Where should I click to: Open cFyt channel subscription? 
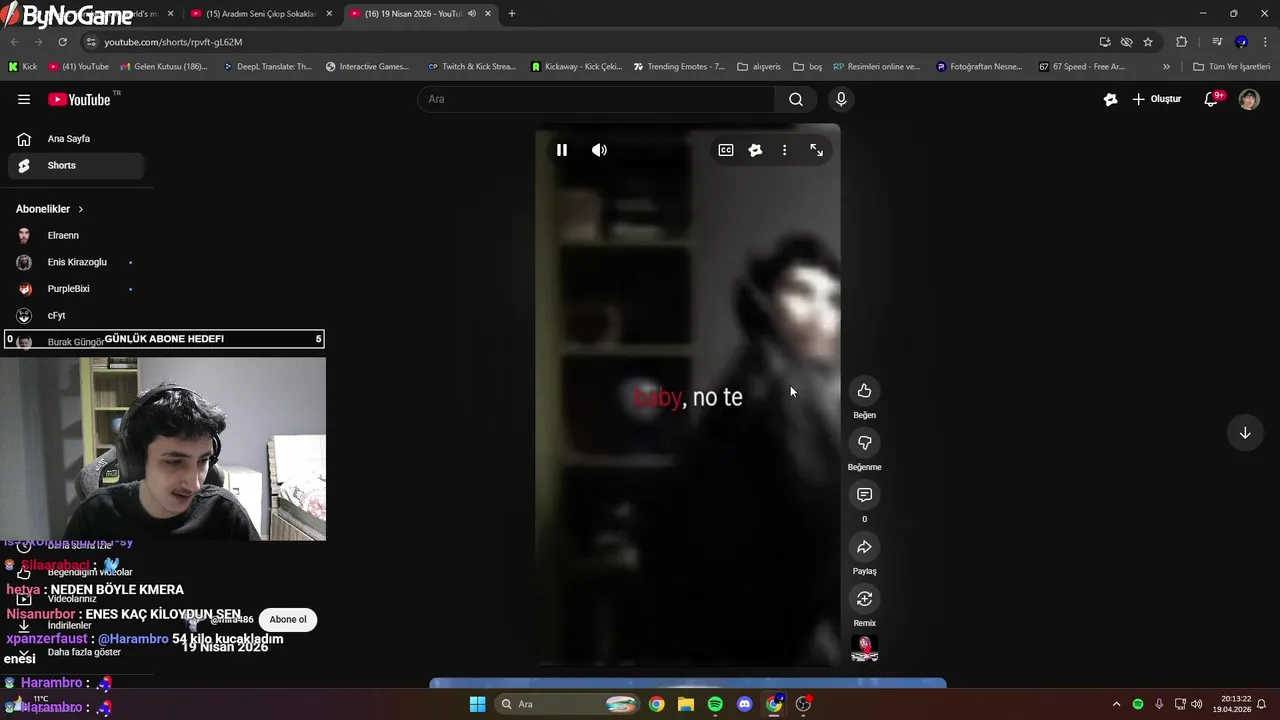[76, 315]
